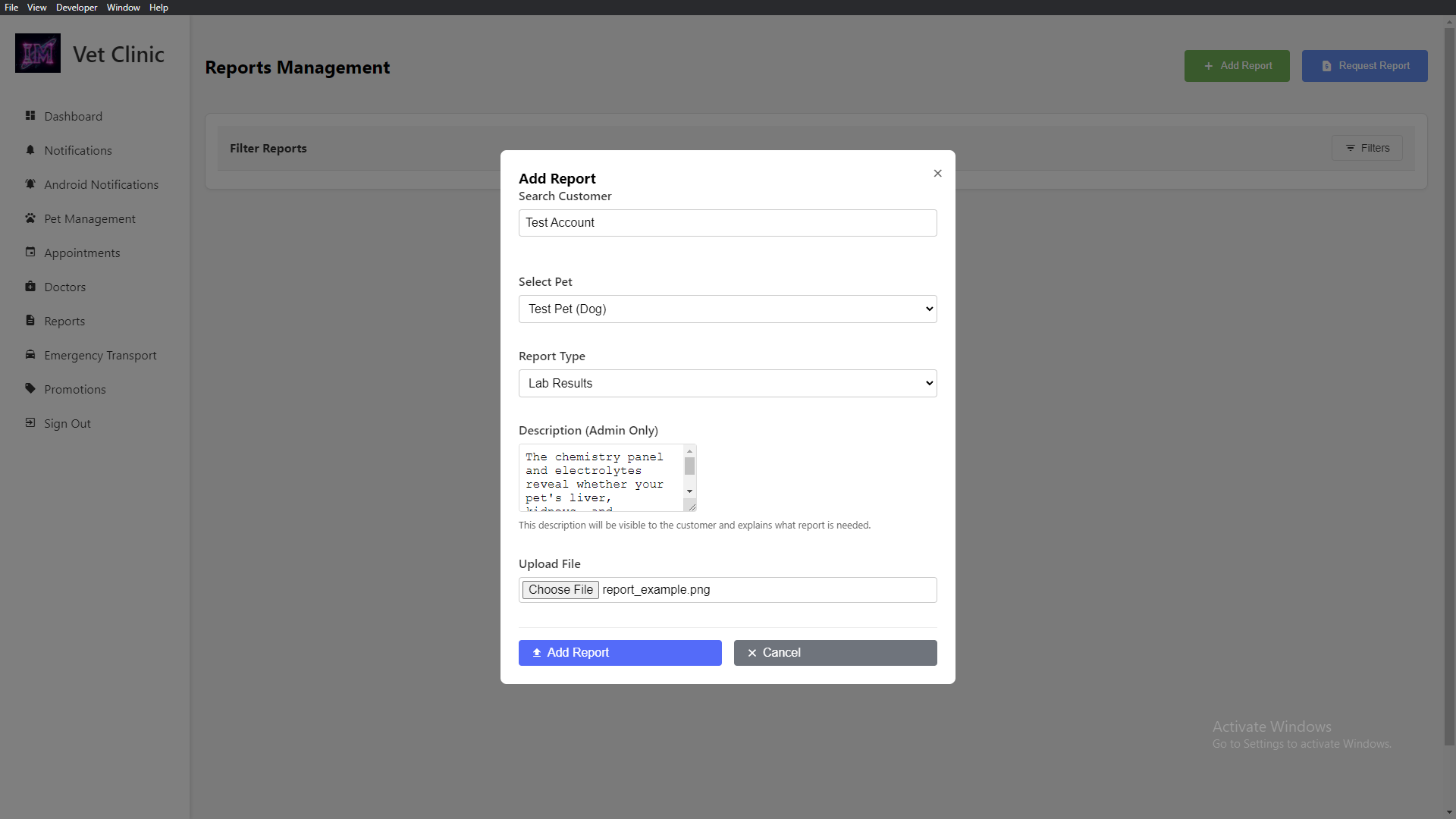Select the Pet Management paw icon
This screenshot has width=1456, height=819.
point(30,218)
